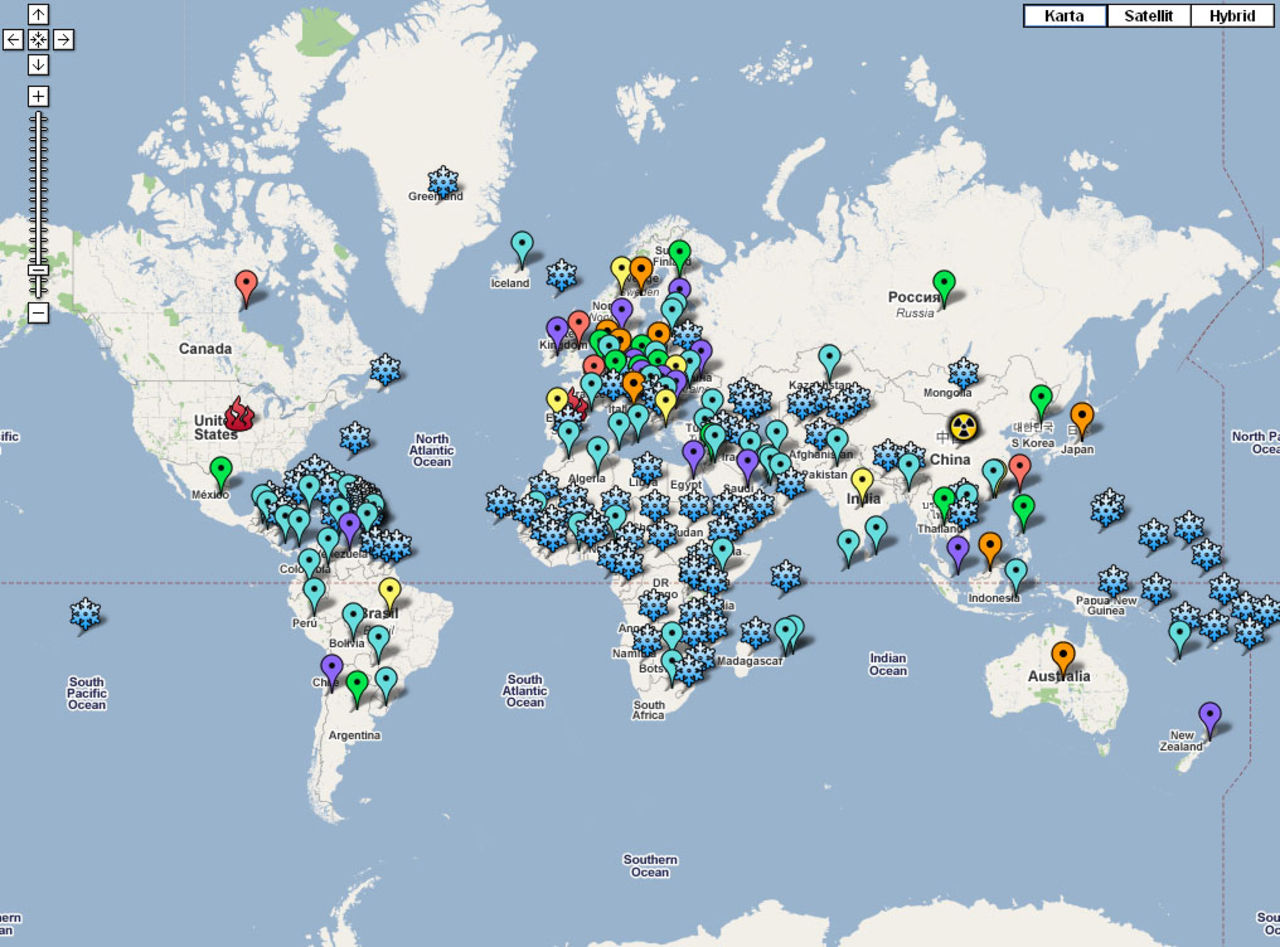
Task: Click the pan down arrow button
Action: point(38,65)
